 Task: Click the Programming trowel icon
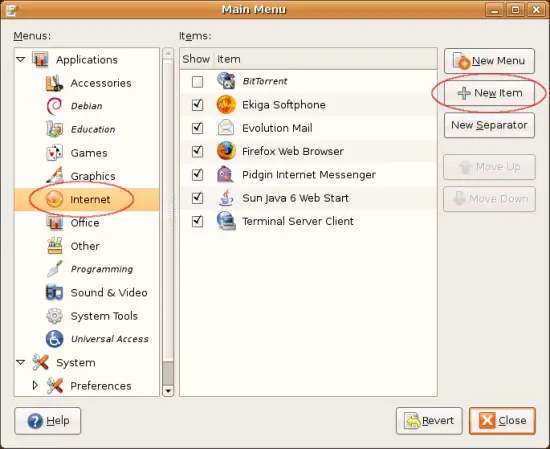pos(54,269)
